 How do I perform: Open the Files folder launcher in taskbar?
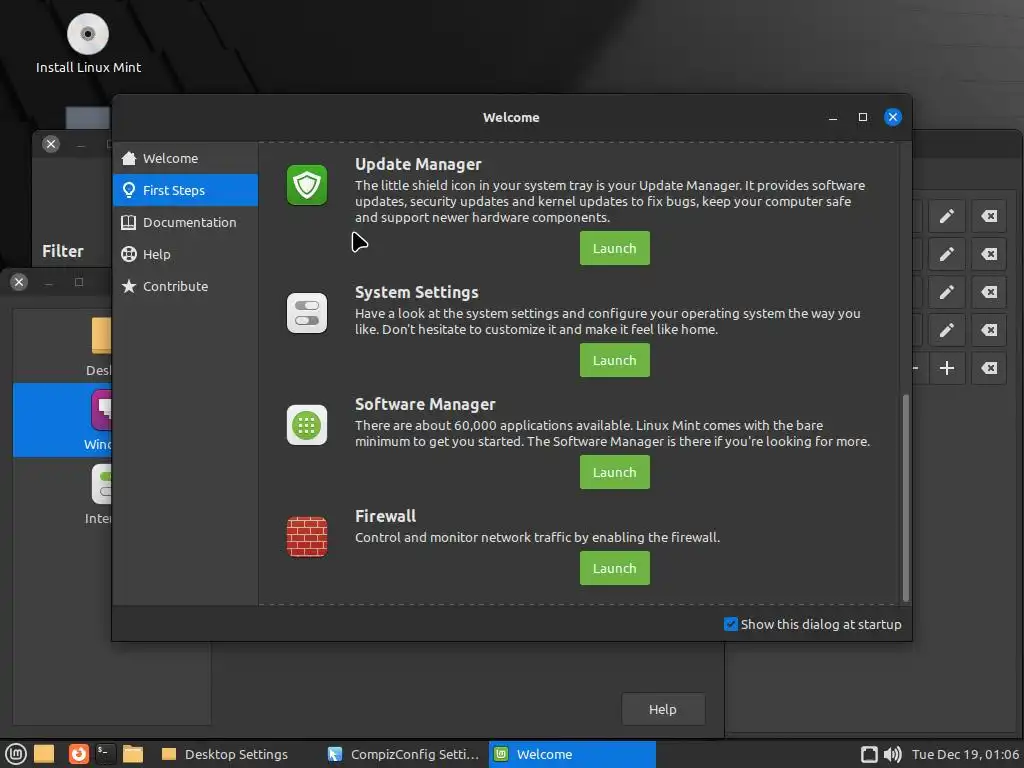coord(133,754)
